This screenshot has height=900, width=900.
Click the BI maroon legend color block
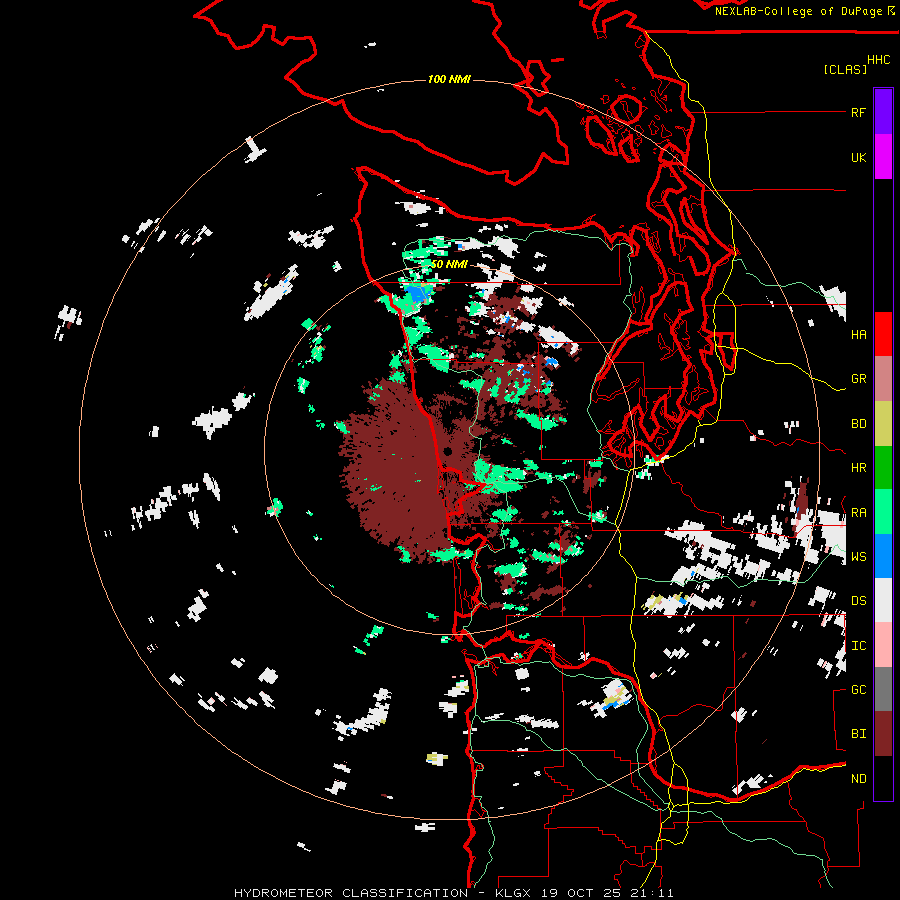click(x=883, y=734)
